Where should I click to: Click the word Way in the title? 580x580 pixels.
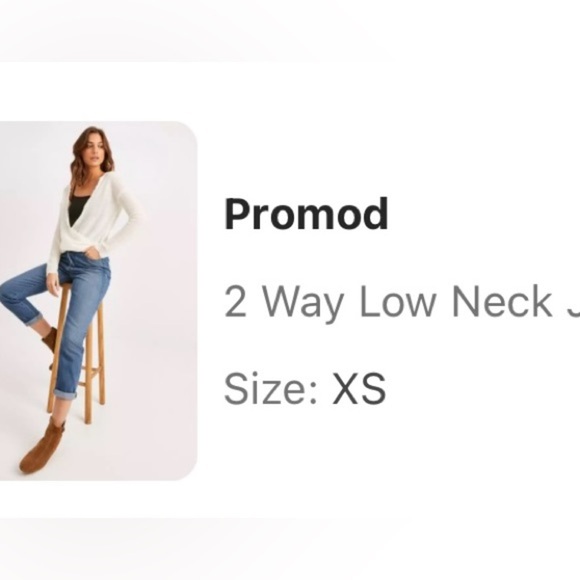tap(302, 303)
